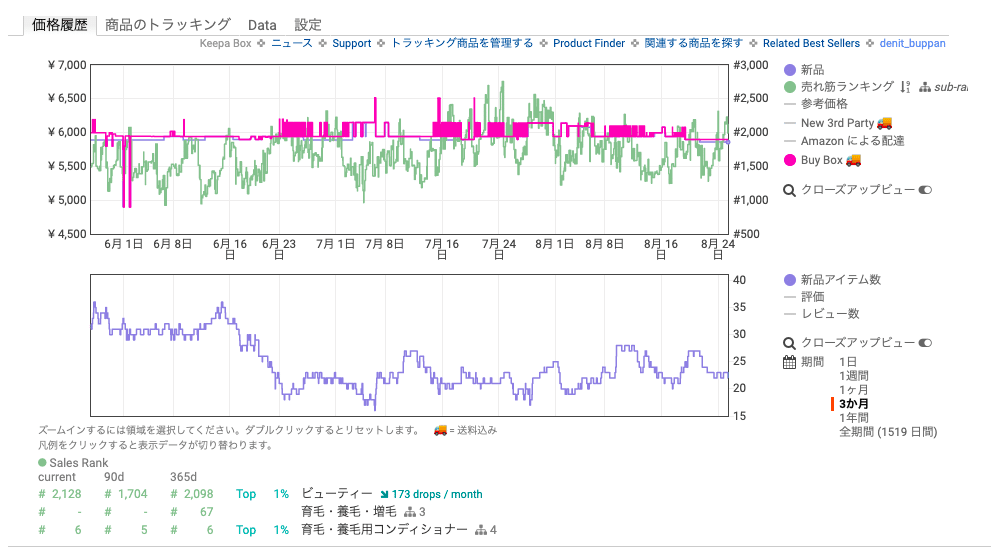Toggle 参考価格 line visibility in legend

(x=823, y=105)
